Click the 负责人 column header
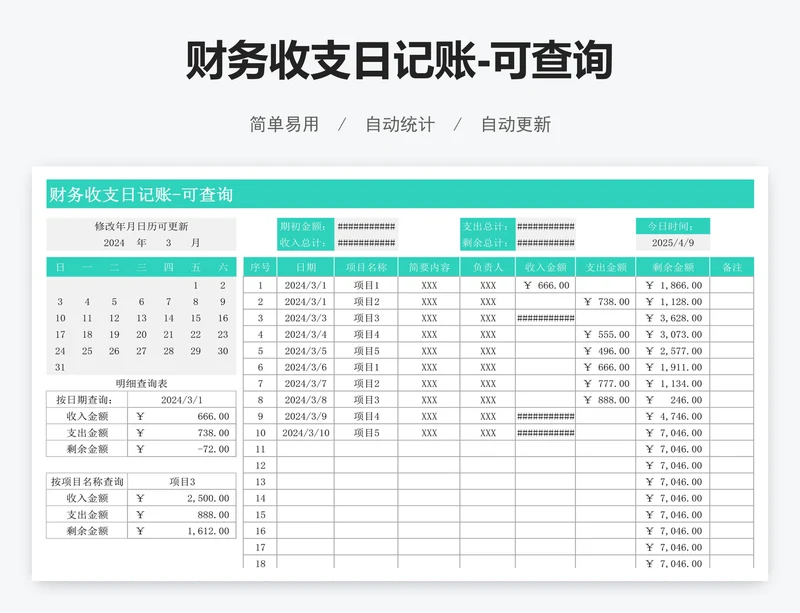Screen dimensions: 800x613 (x=488, y=267)
